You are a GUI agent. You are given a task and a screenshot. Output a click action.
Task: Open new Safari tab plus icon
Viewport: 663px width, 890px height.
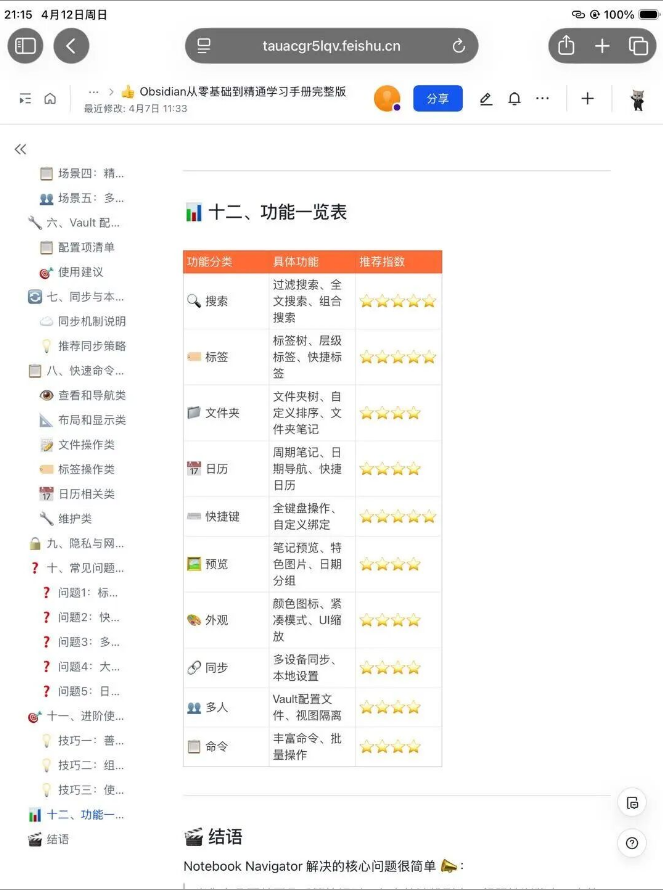tap(602, 46)
